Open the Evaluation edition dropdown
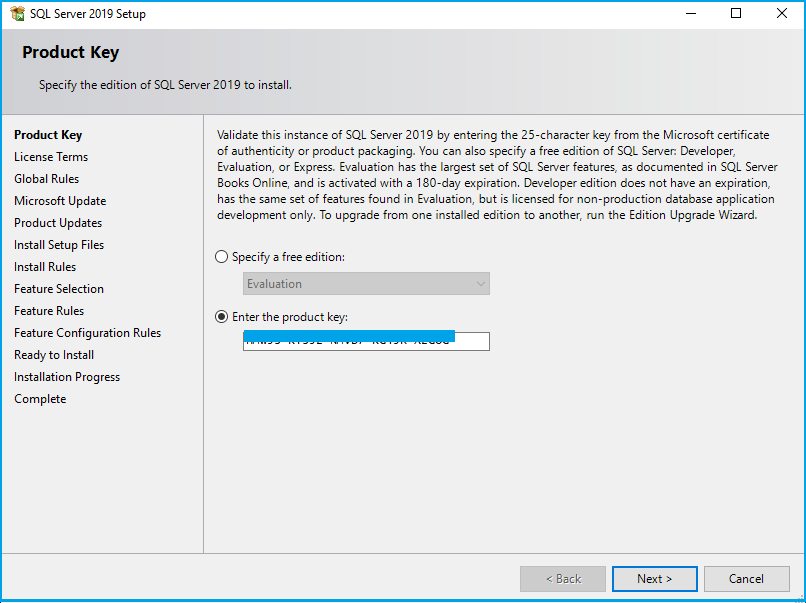Image resolution: width=806 pixels, height=603 pixels. (366, 284)
